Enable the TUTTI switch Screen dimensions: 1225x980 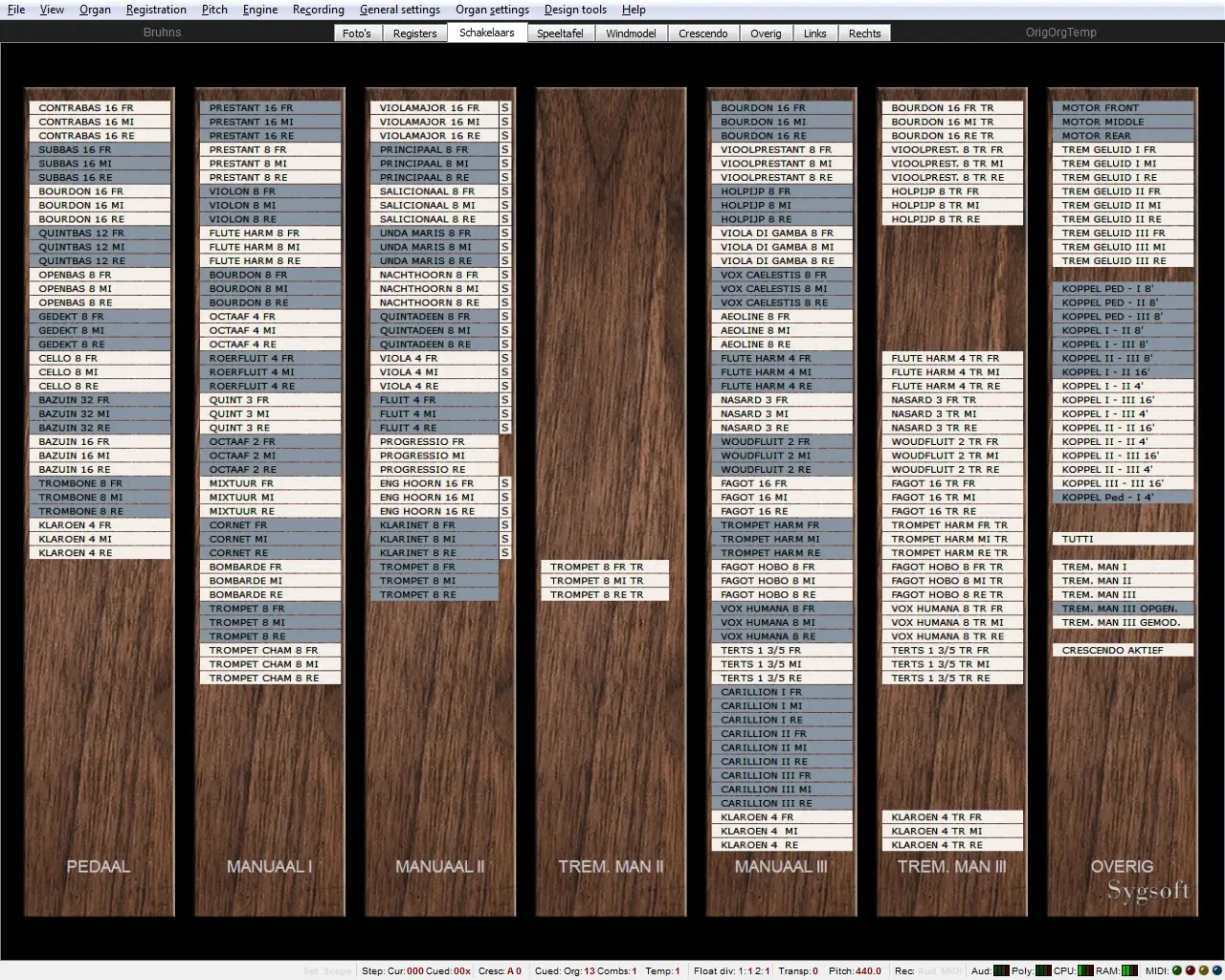pyautogui.click(x=1122, y=539)
